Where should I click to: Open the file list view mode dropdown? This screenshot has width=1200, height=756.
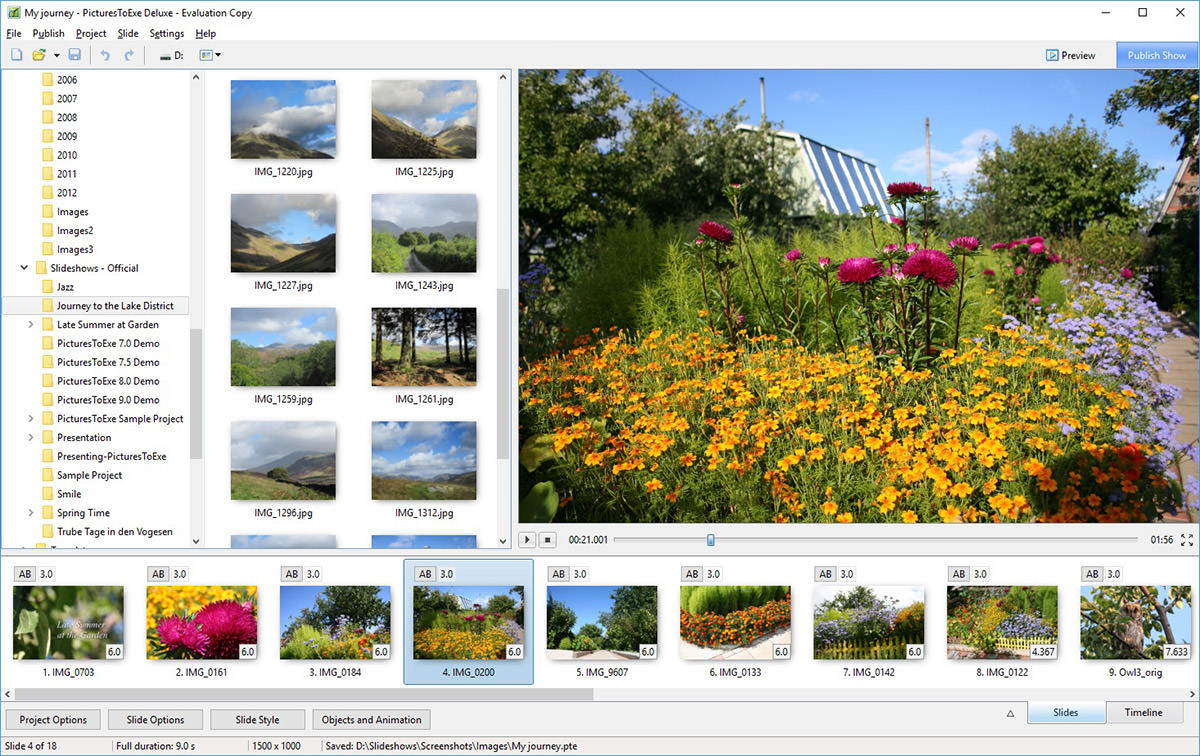(x=210, y=55)
